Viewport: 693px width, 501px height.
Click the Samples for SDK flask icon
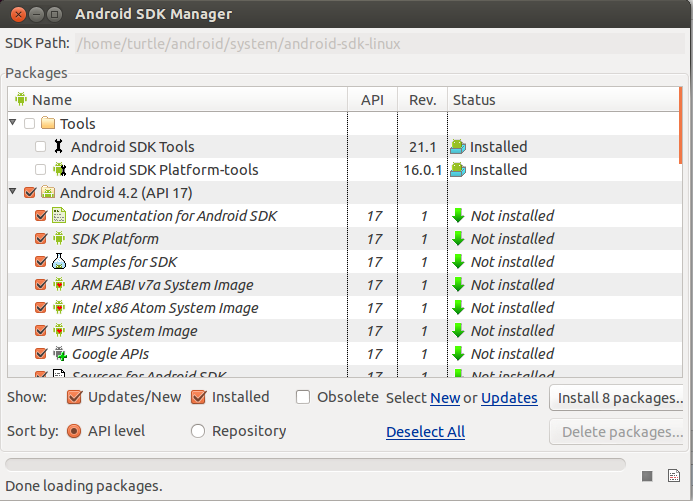(x=58, y=262)
